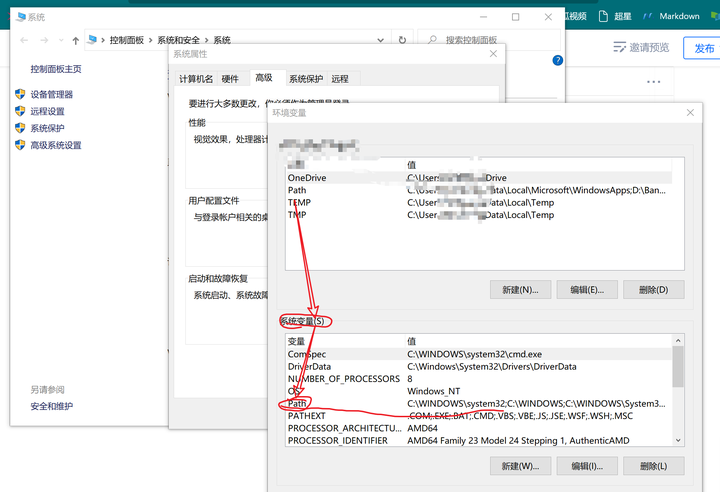Switch to the 硬件 tab
Viewport: 720px width, 492px height.
click(230, 79)
